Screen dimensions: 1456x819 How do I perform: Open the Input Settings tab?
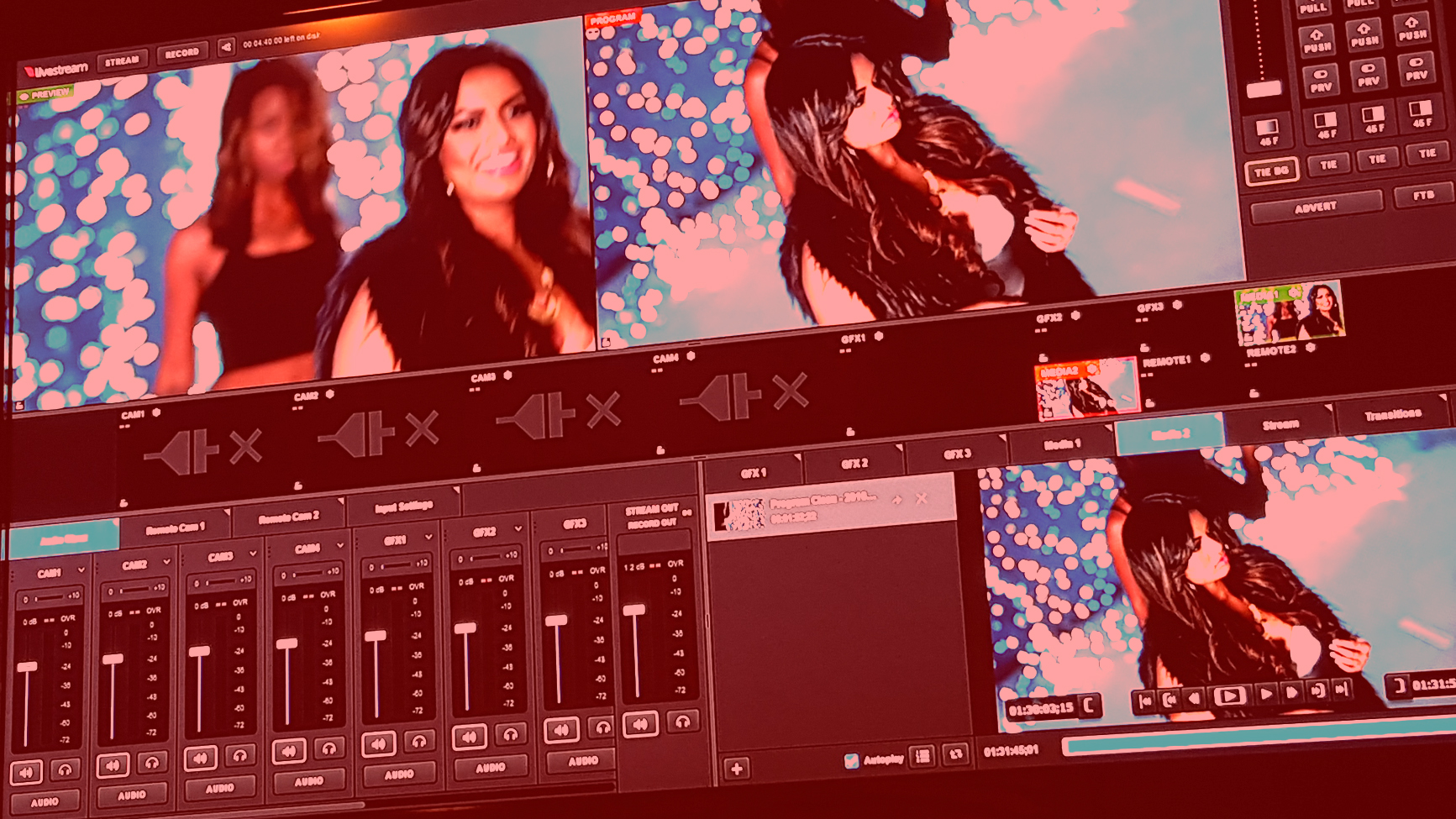tap(404, 506)
